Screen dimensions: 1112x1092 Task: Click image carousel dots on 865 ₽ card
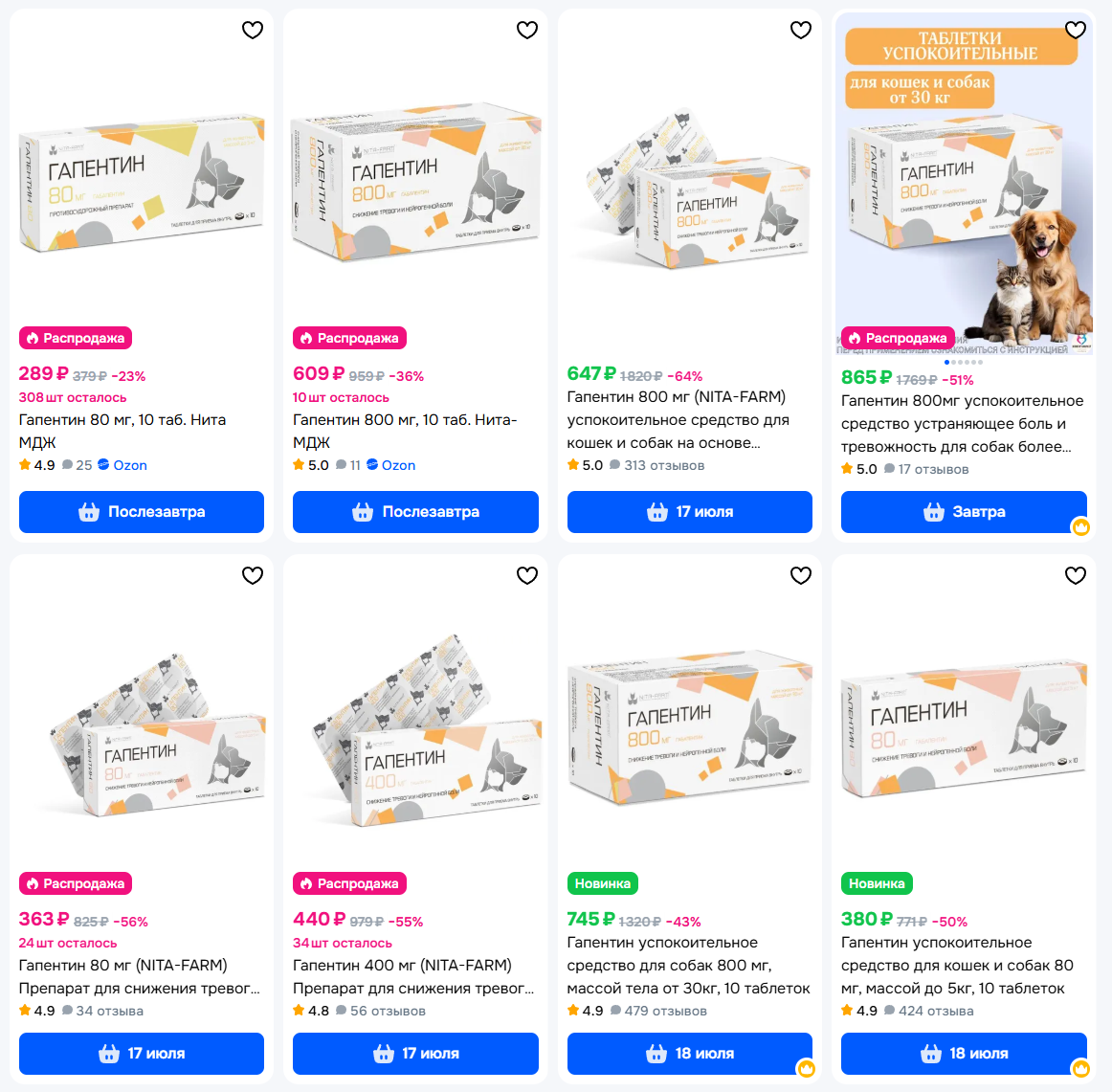pos(964,363)
